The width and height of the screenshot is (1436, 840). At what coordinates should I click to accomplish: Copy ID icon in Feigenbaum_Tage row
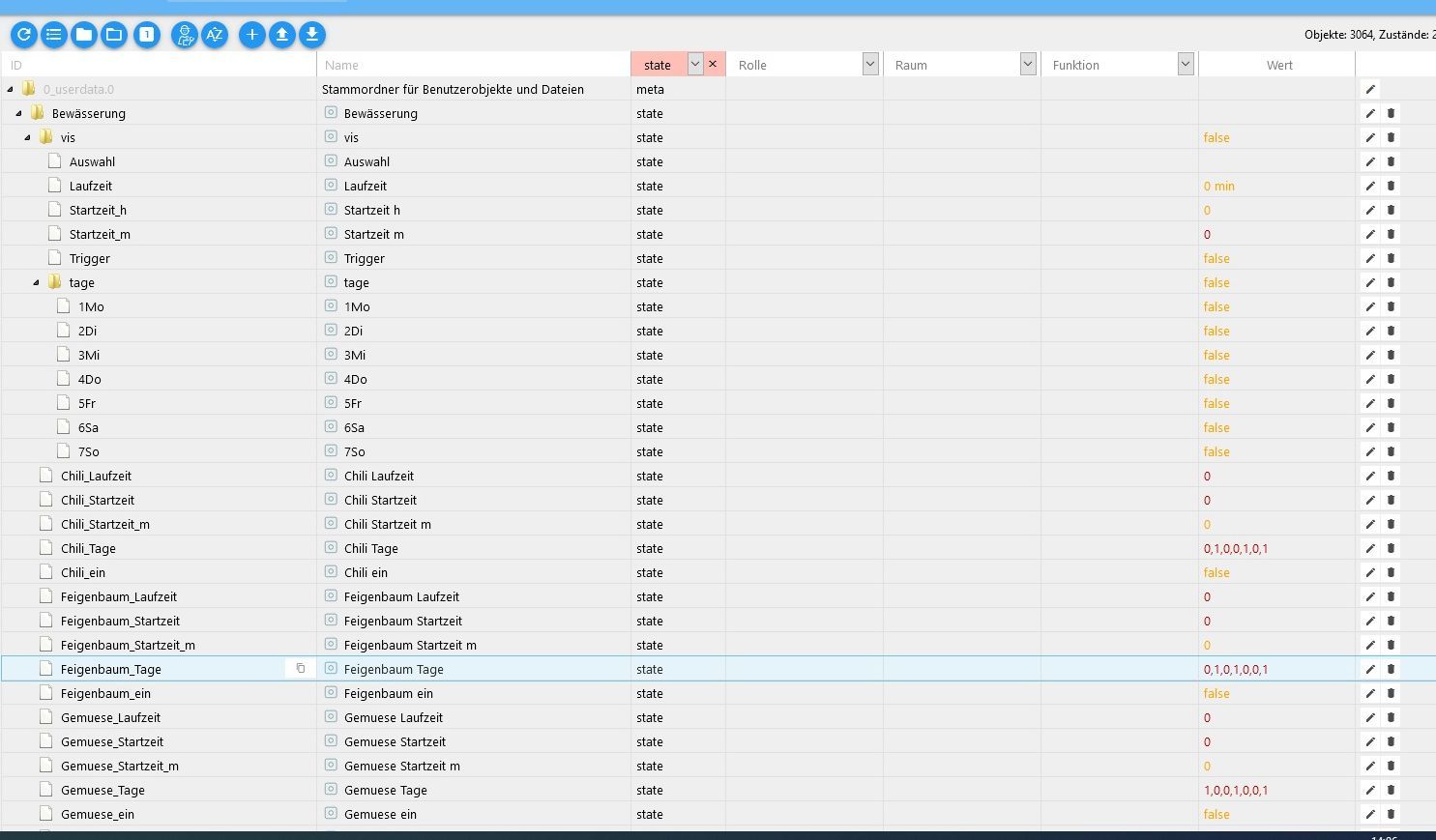301,668
